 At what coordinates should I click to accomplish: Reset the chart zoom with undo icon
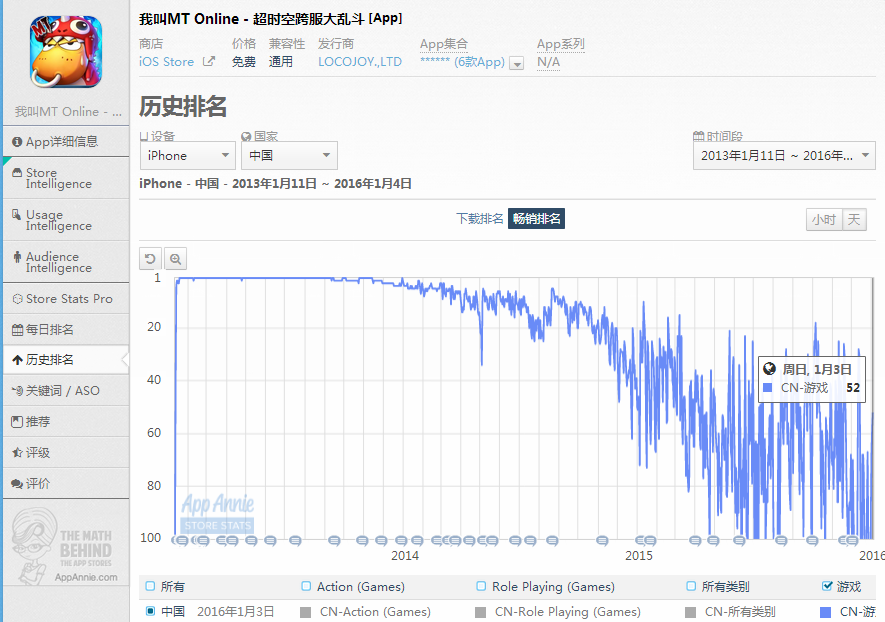pyautogui.click(x=150, y=259)
